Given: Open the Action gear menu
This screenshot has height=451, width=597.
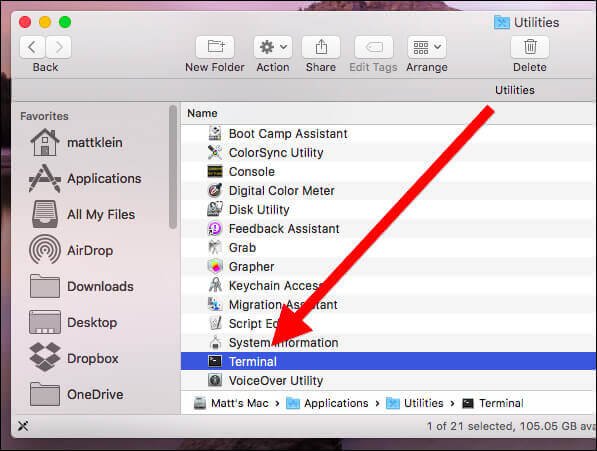Looking at the screenshot, I should [273, 47].
